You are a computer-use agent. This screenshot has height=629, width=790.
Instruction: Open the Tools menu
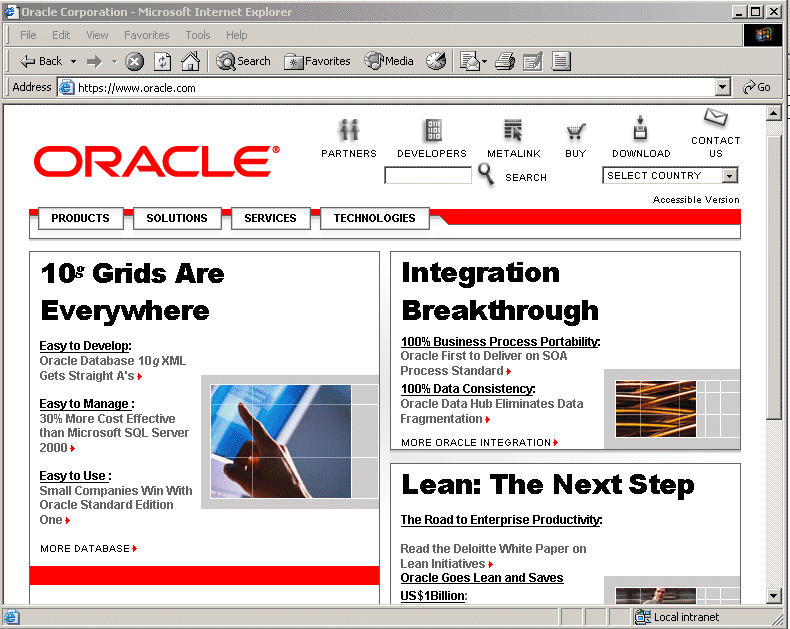pos(198,35)
